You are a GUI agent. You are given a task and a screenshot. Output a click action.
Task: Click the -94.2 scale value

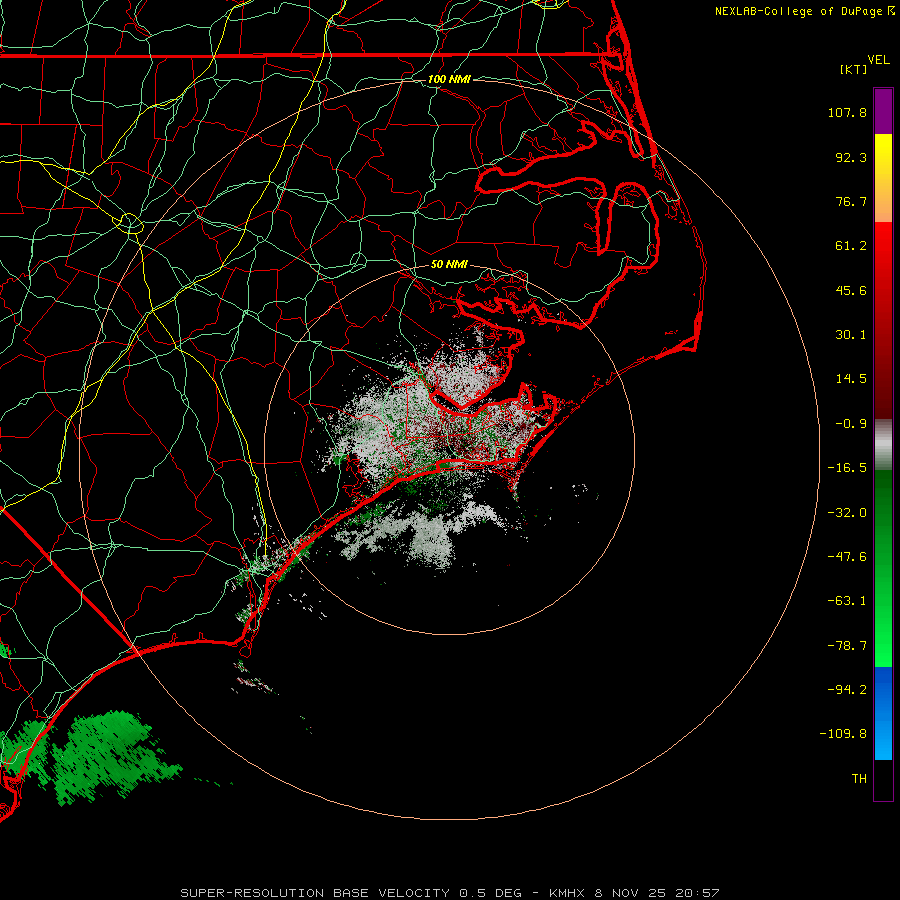coord(847,690)
